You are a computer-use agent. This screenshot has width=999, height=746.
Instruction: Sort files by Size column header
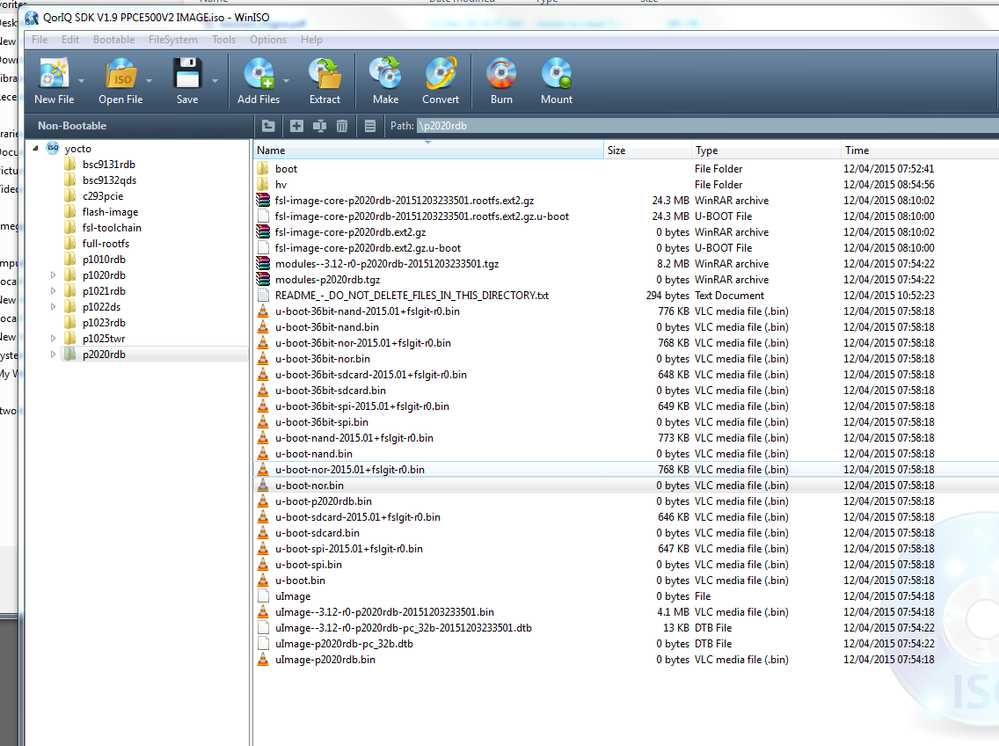(647, 150)
